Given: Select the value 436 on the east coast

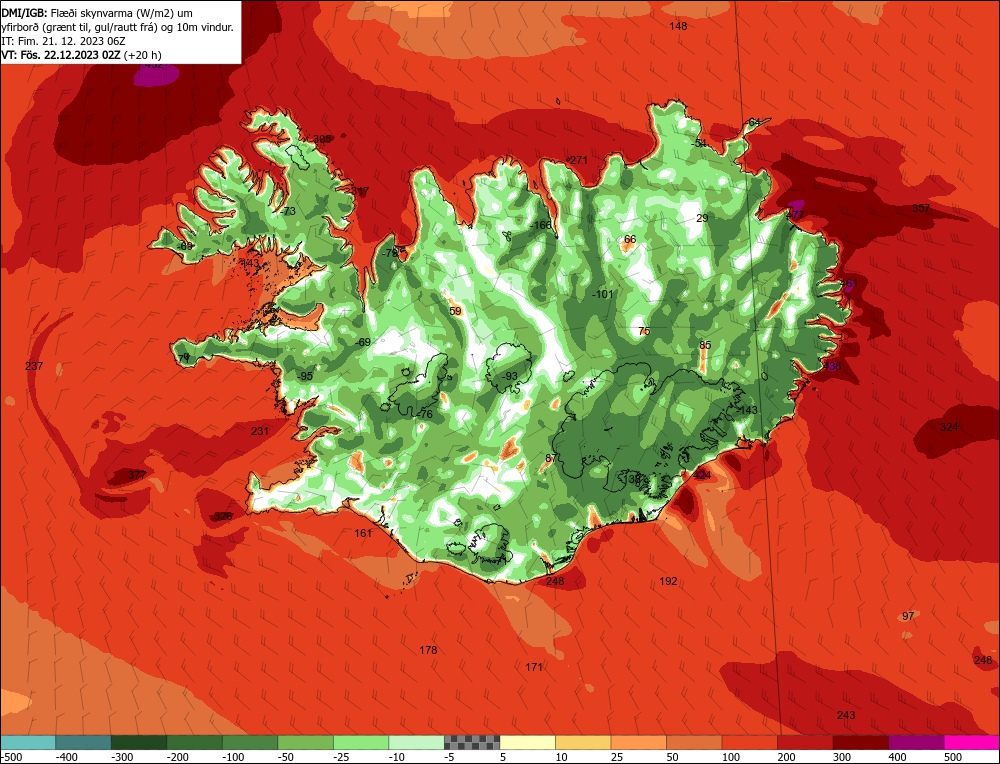Looking at the screenshot, I should point(832,366).
